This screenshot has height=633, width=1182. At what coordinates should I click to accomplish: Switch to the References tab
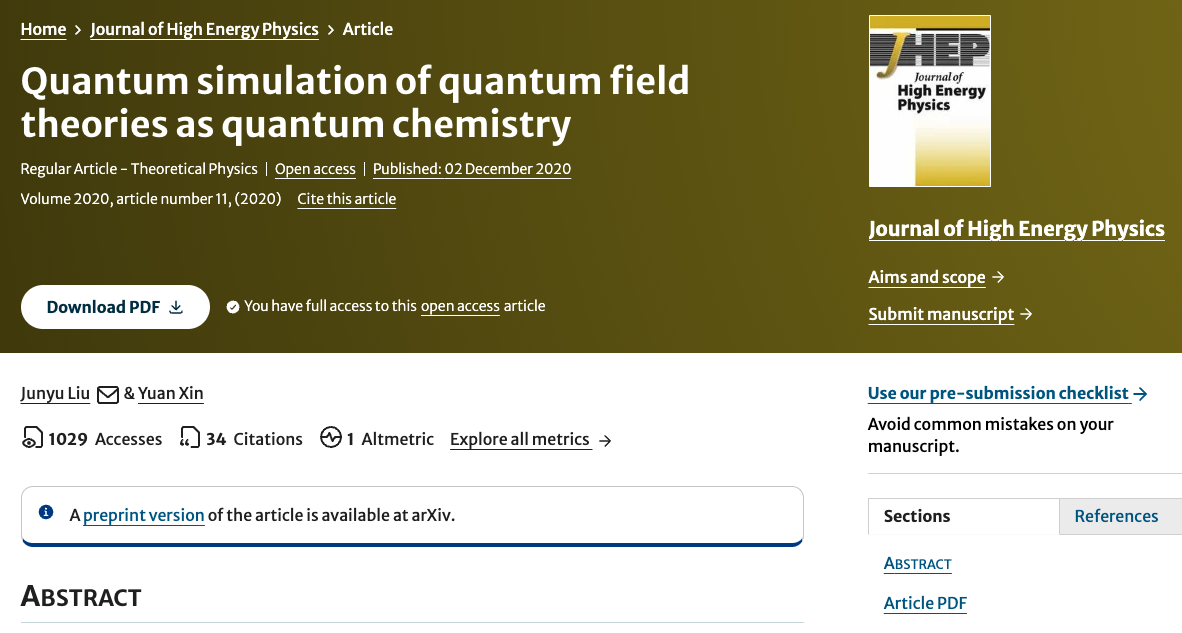coord(1116,516)
